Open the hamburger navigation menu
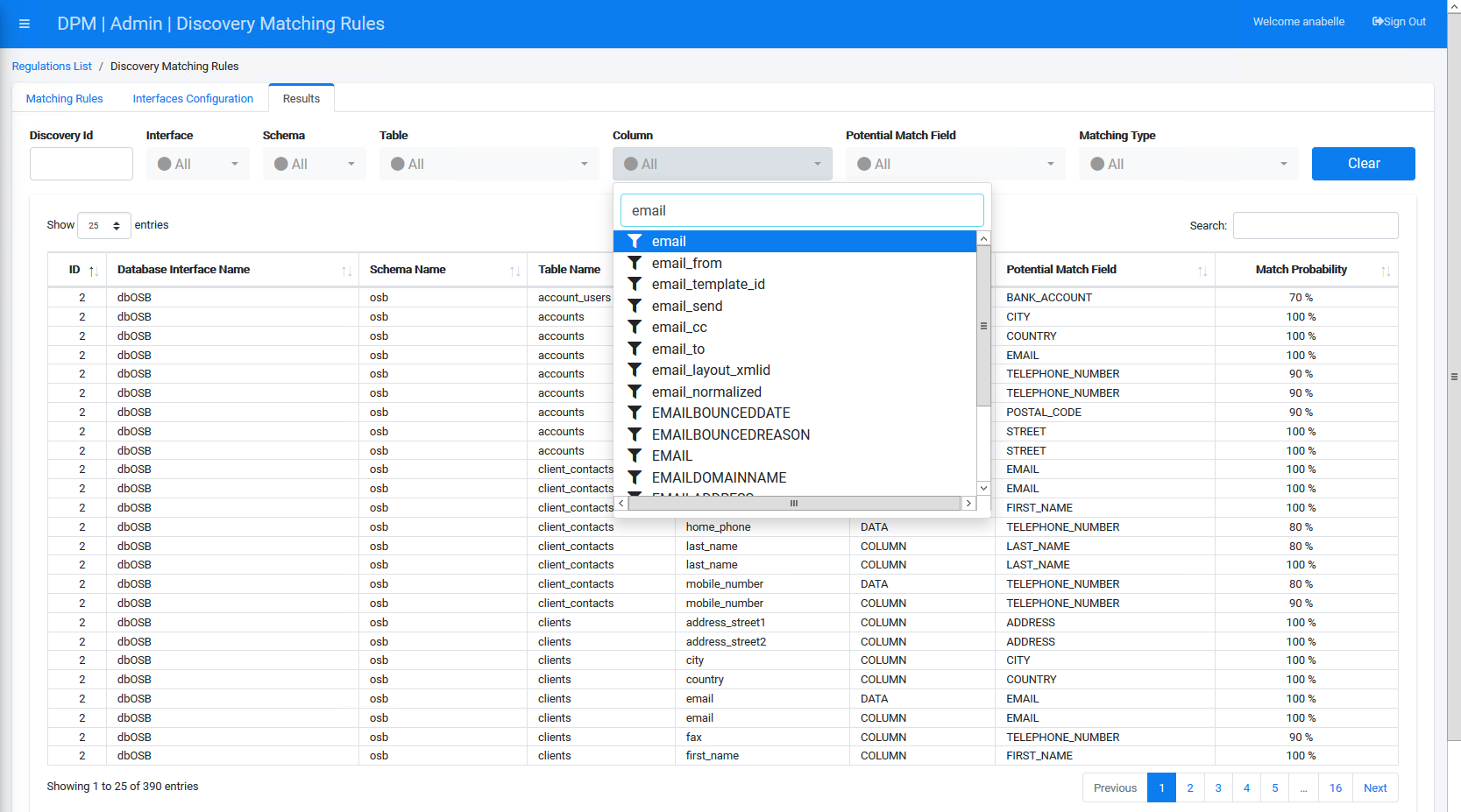 pos(25,24)
